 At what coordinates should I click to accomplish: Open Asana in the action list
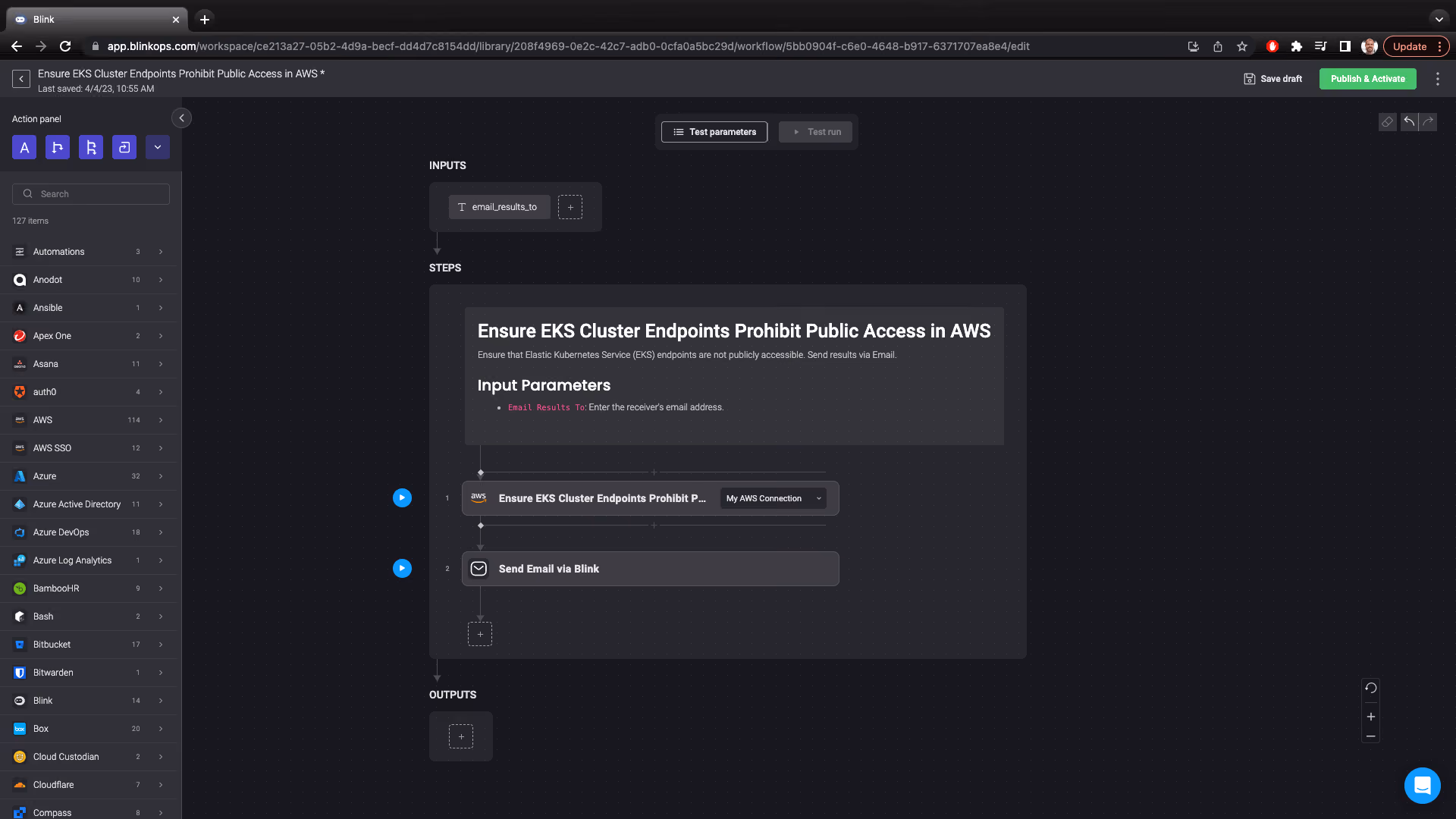click(88, 364)
